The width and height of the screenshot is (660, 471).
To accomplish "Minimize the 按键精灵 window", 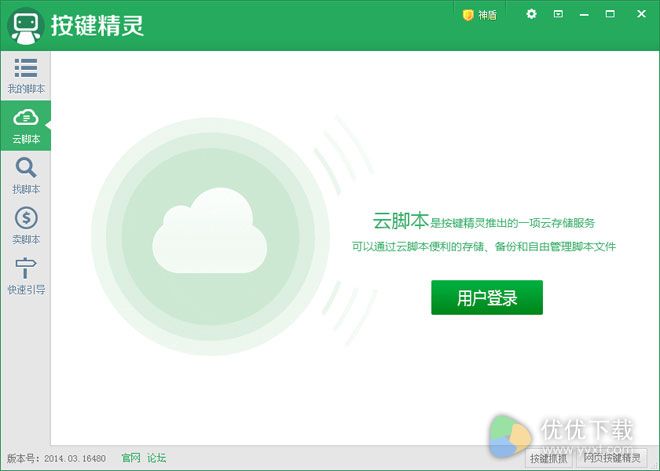I will click(584, 14).
